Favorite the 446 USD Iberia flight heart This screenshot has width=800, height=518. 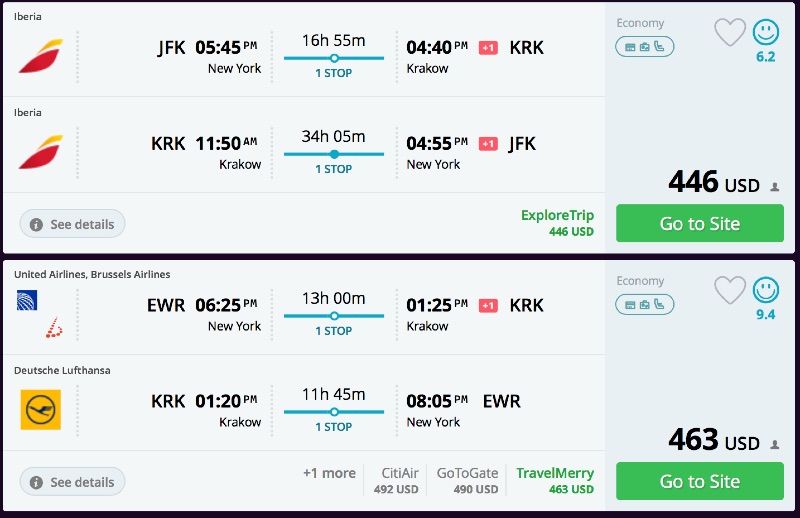(730, 32)
